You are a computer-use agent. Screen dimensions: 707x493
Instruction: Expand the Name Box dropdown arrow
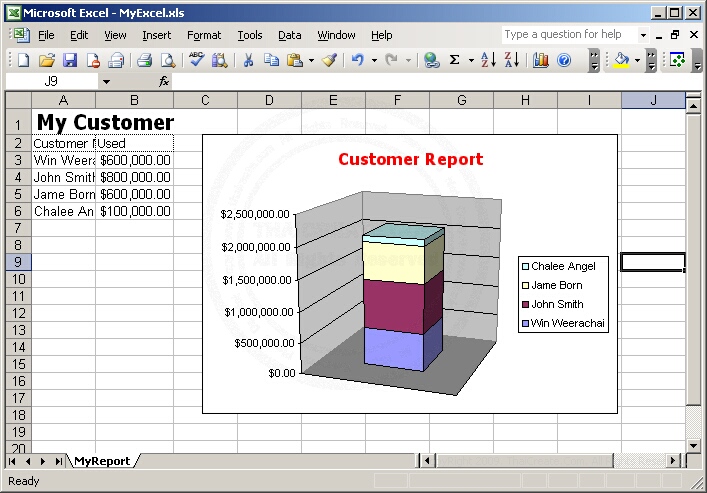[x=106, y=82]
